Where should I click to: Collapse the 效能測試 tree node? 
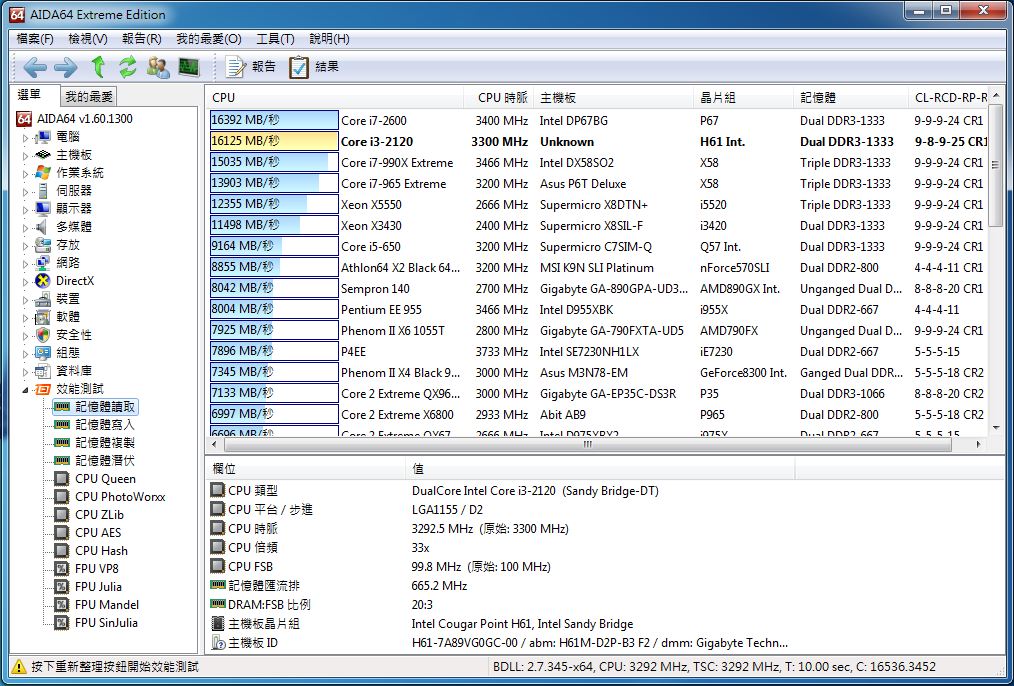25,389
